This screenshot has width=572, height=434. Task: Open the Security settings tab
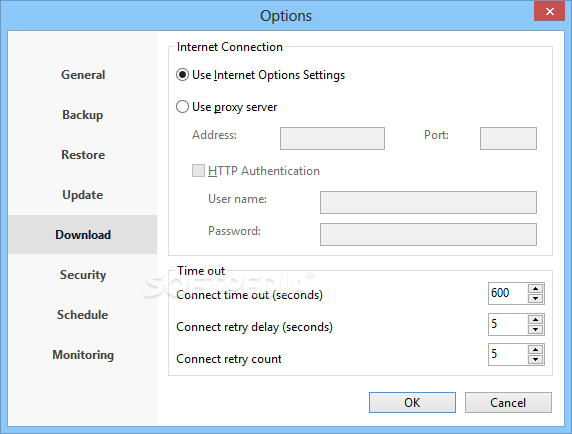click(x=83, y=275)
